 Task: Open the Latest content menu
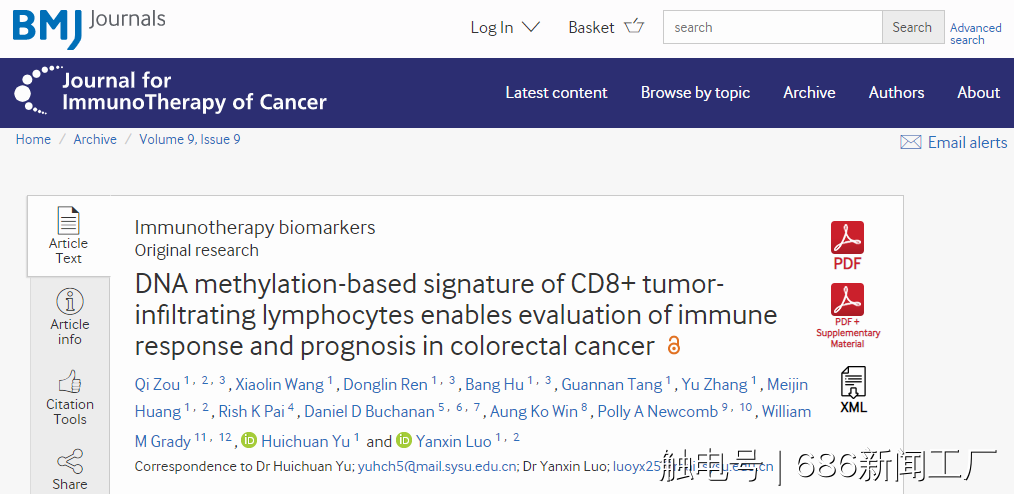pos(556,92)
